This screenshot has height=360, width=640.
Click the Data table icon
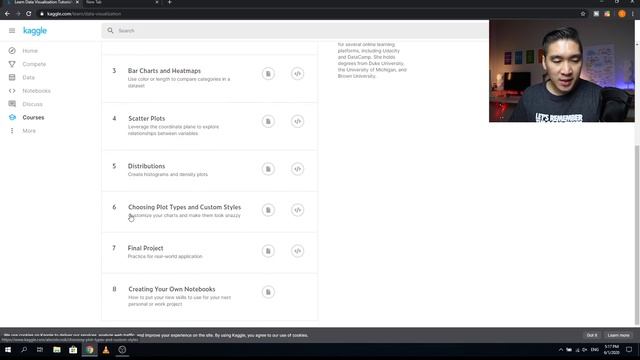click(x=12, y=77)
